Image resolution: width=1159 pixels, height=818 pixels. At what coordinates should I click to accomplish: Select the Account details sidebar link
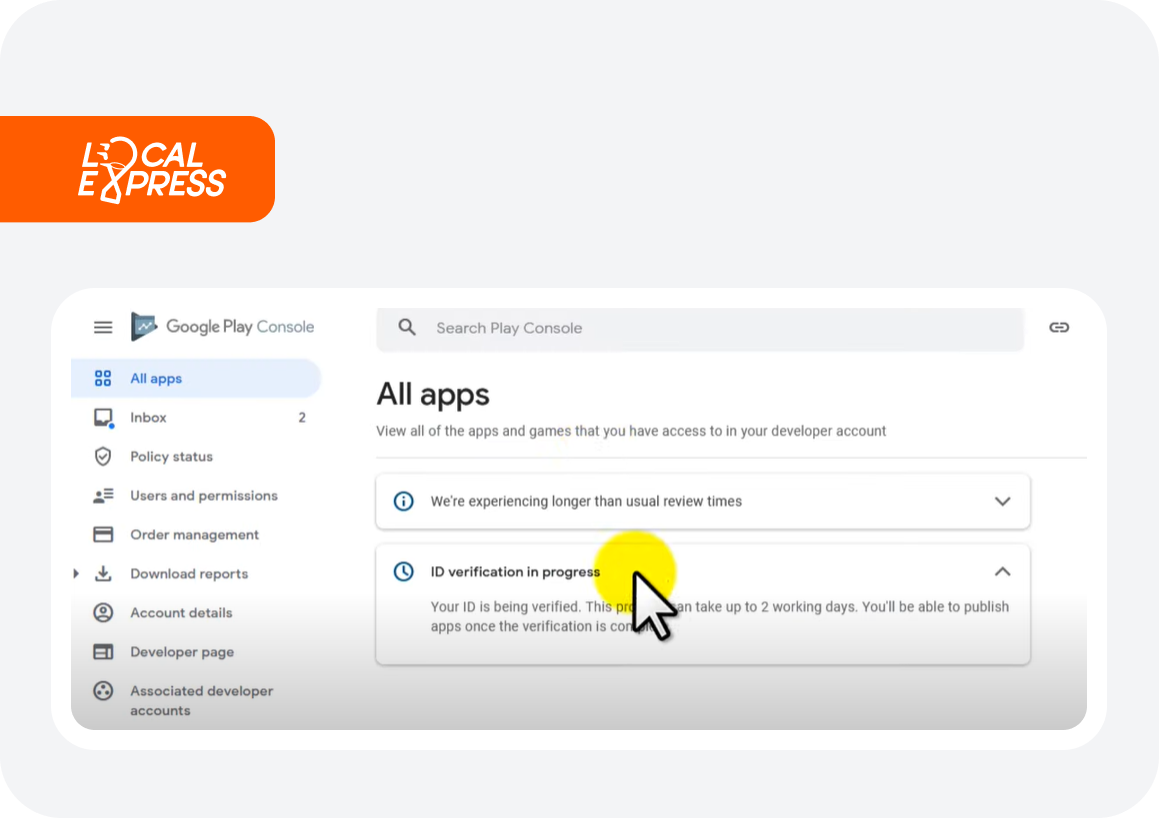click(181, 612)
